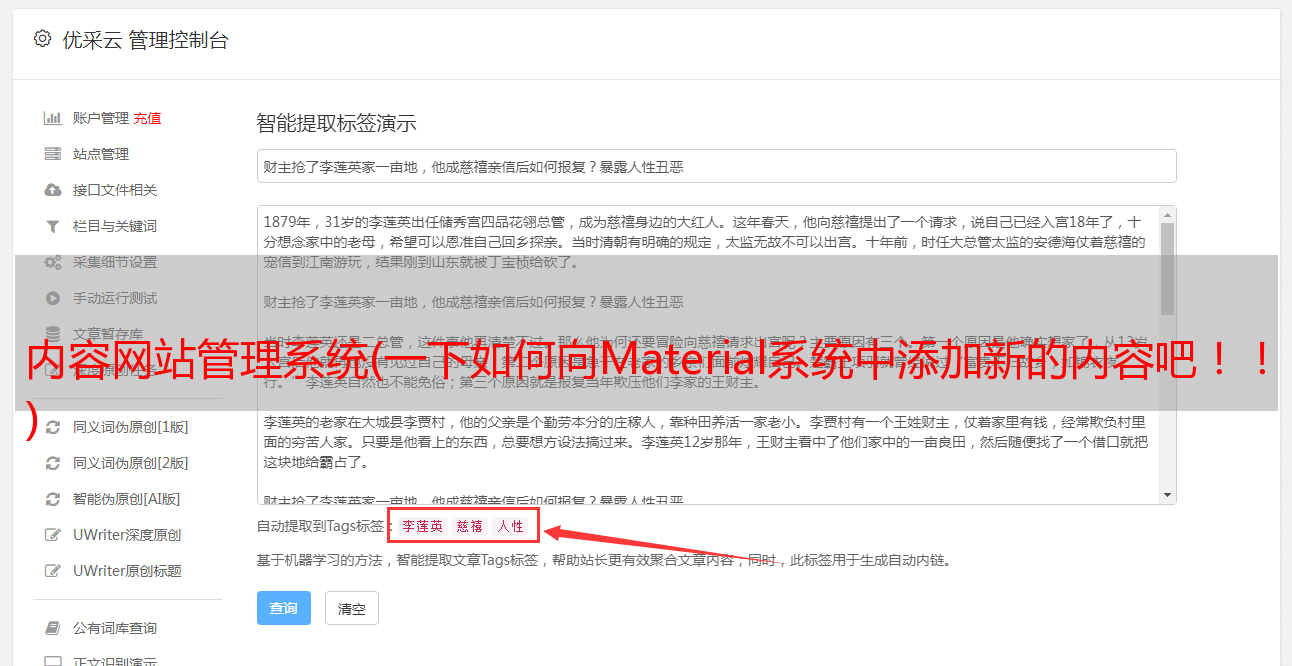
Task: Click the article title input field
Action: pos(716,166)
